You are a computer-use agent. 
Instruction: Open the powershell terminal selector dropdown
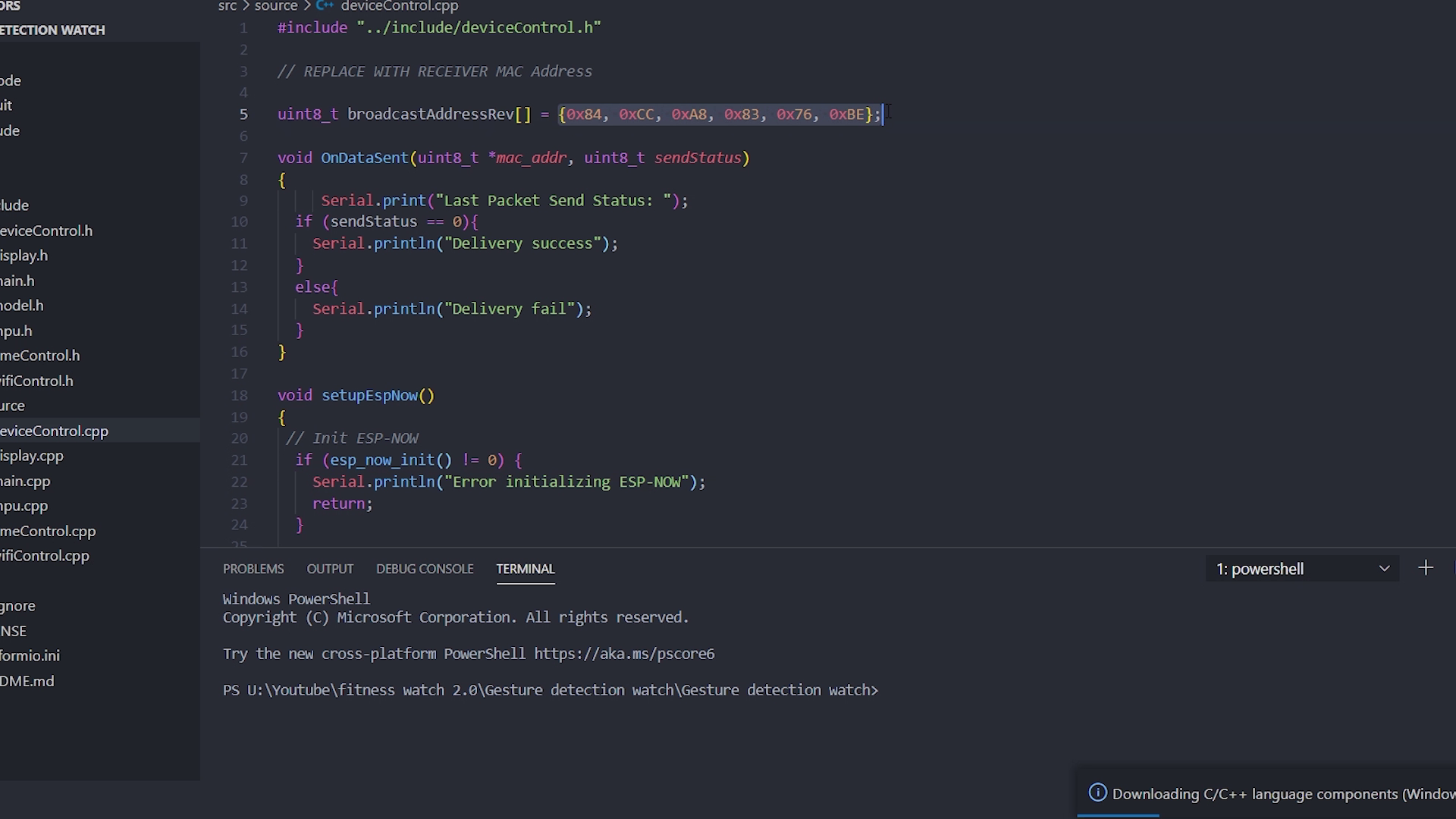[1303, 569]
